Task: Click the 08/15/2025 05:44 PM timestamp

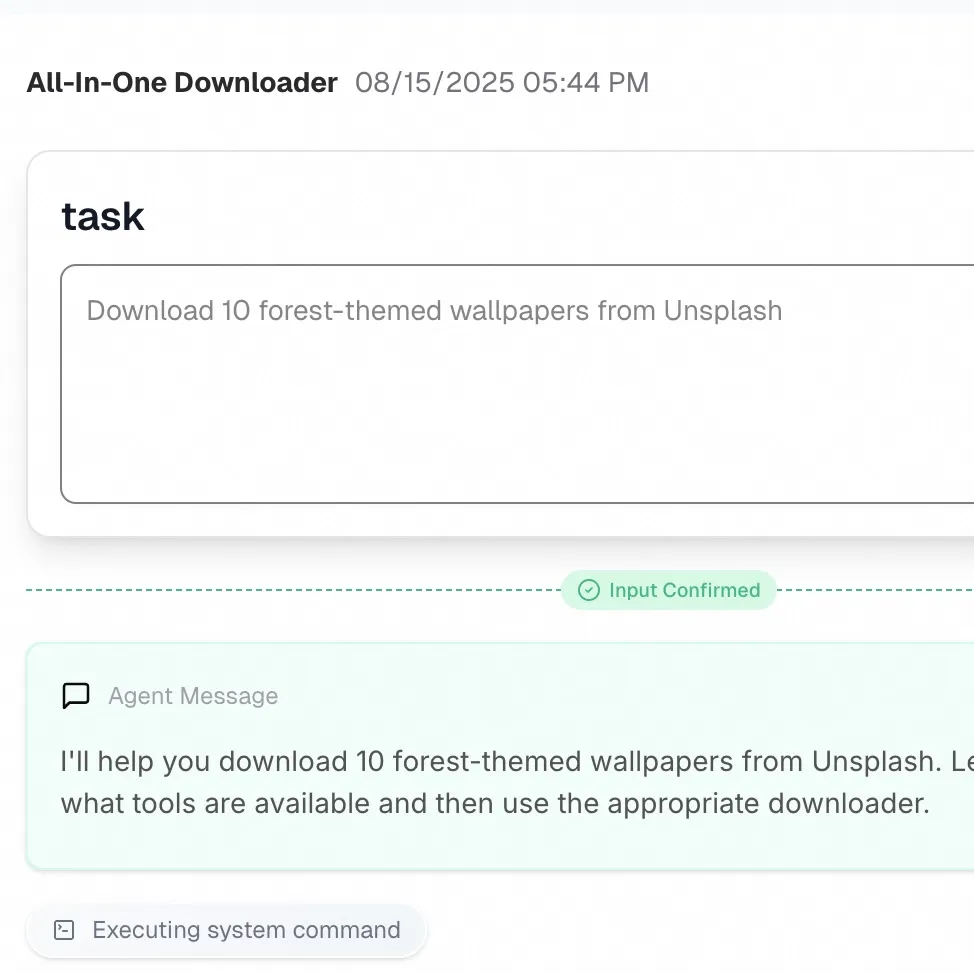Action: pyautogui.click(x=500, y=83)
